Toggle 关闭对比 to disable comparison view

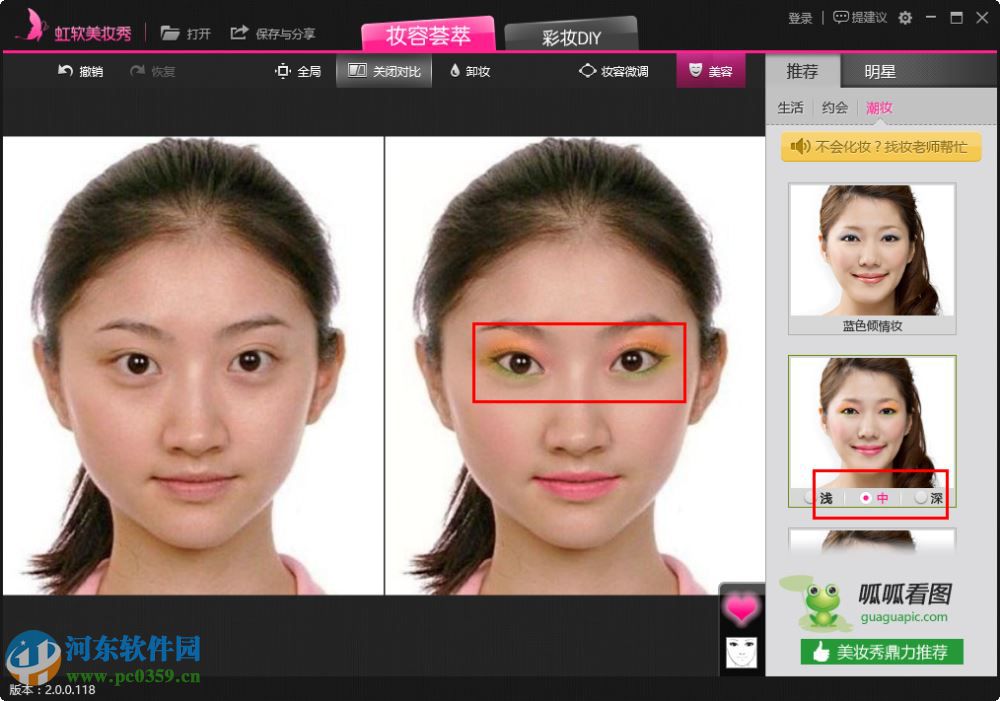383,70
